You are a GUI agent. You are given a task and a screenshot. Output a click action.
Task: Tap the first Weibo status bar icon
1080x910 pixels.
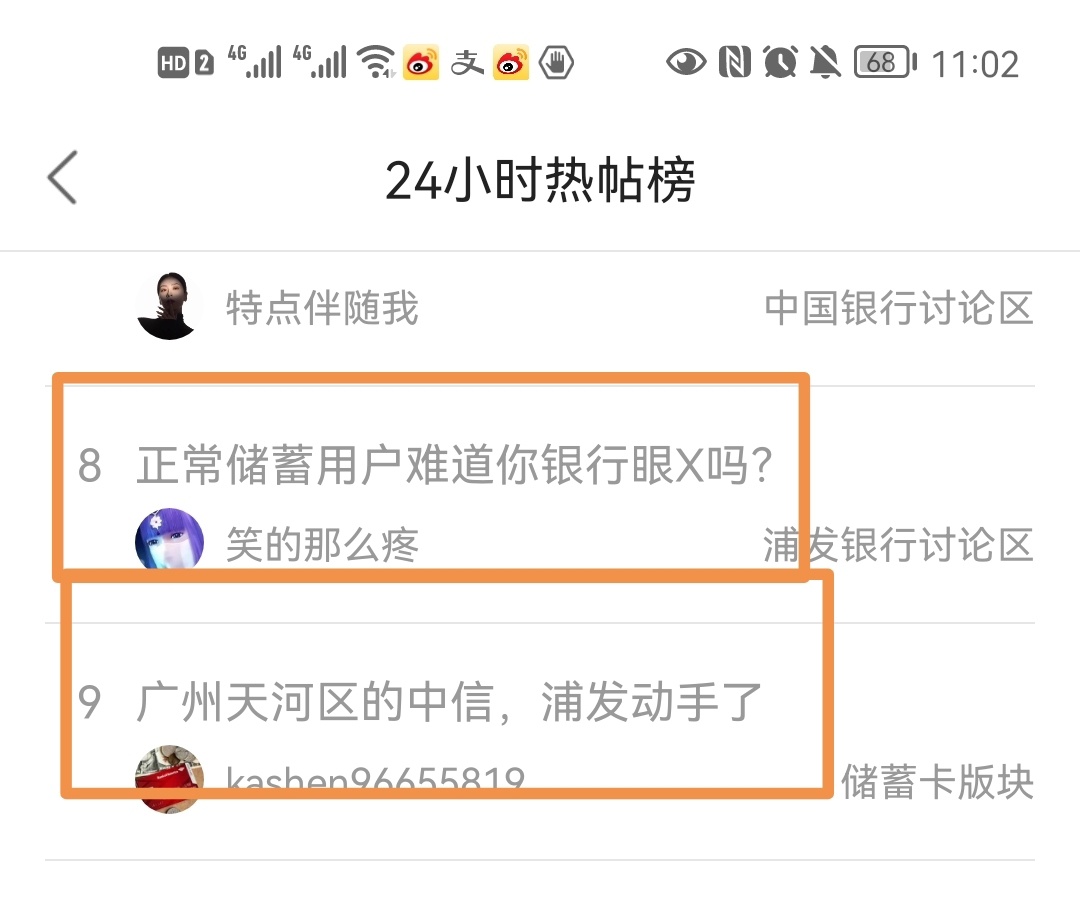point(421,63)
